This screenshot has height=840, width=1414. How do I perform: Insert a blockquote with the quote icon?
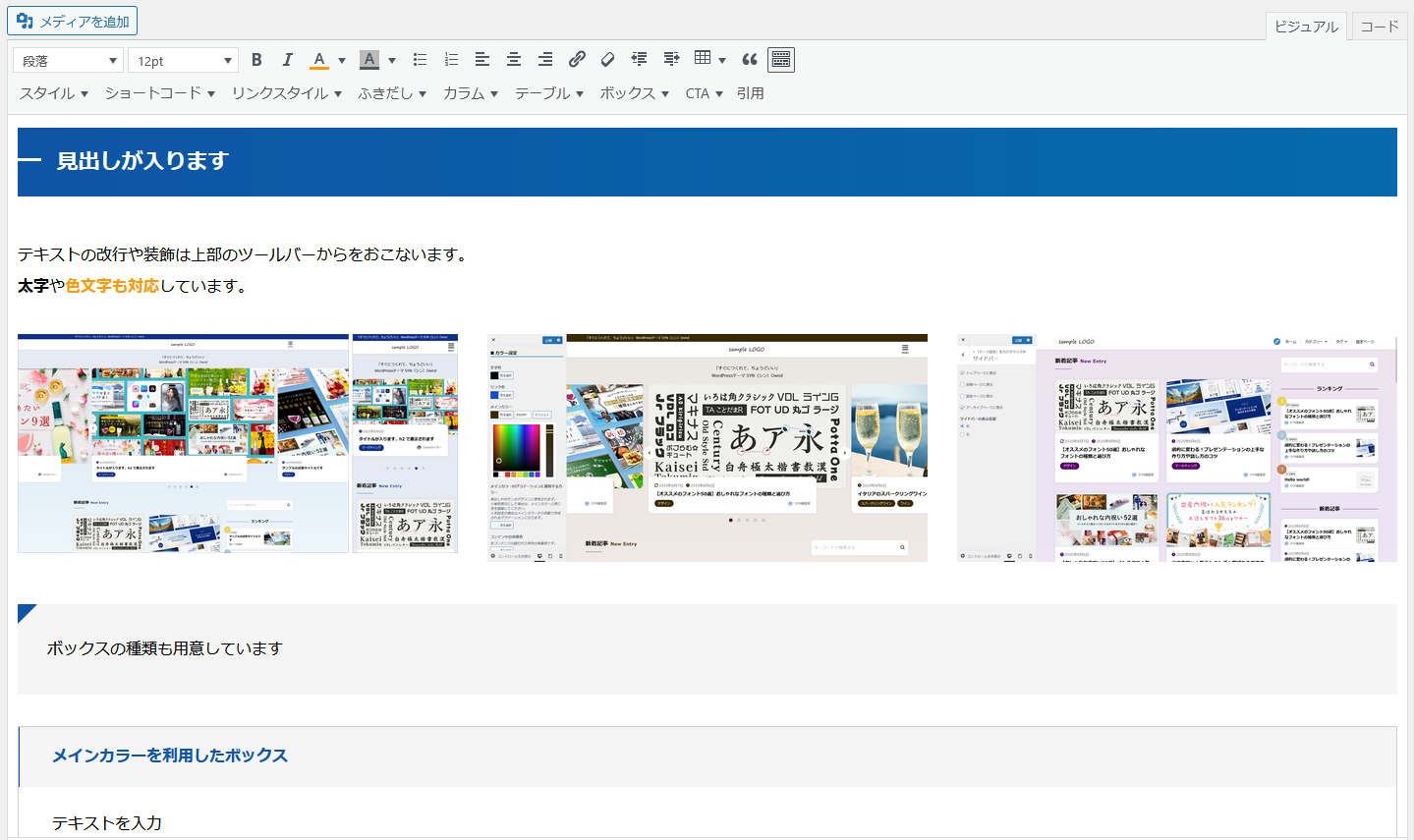(750, 60)
